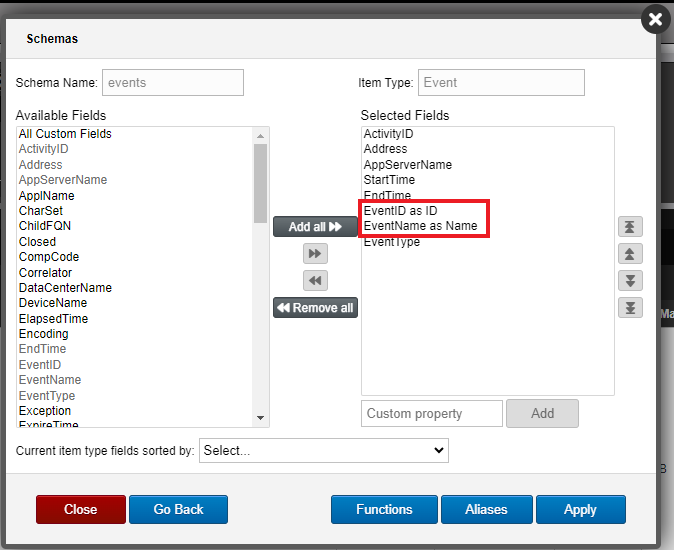The image size is (674, 550).
Task: Open the Aliases button
Action: point(487,509)
